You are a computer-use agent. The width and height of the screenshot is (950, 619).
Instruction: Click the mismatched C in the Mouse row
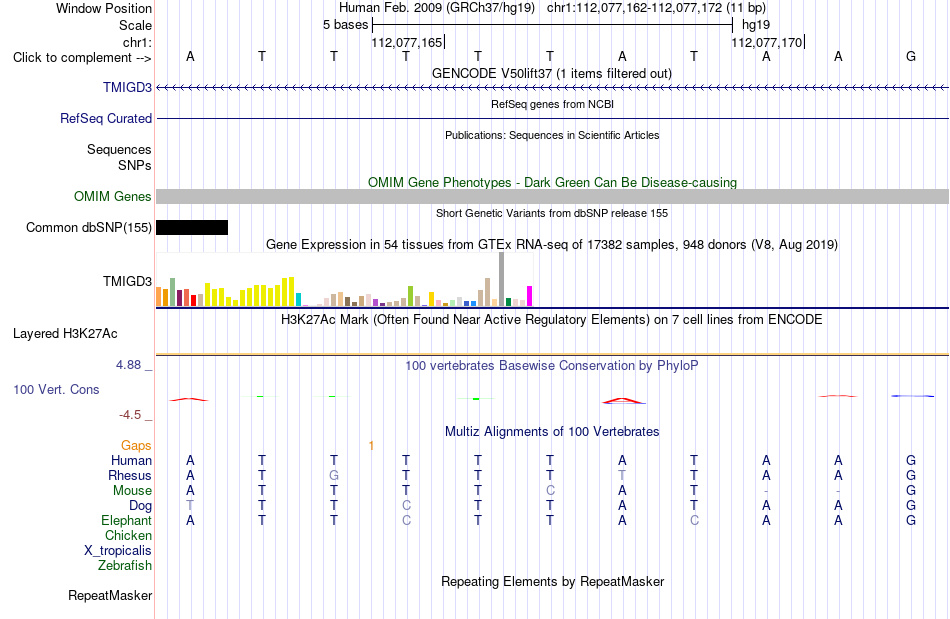tap(550, 491)
